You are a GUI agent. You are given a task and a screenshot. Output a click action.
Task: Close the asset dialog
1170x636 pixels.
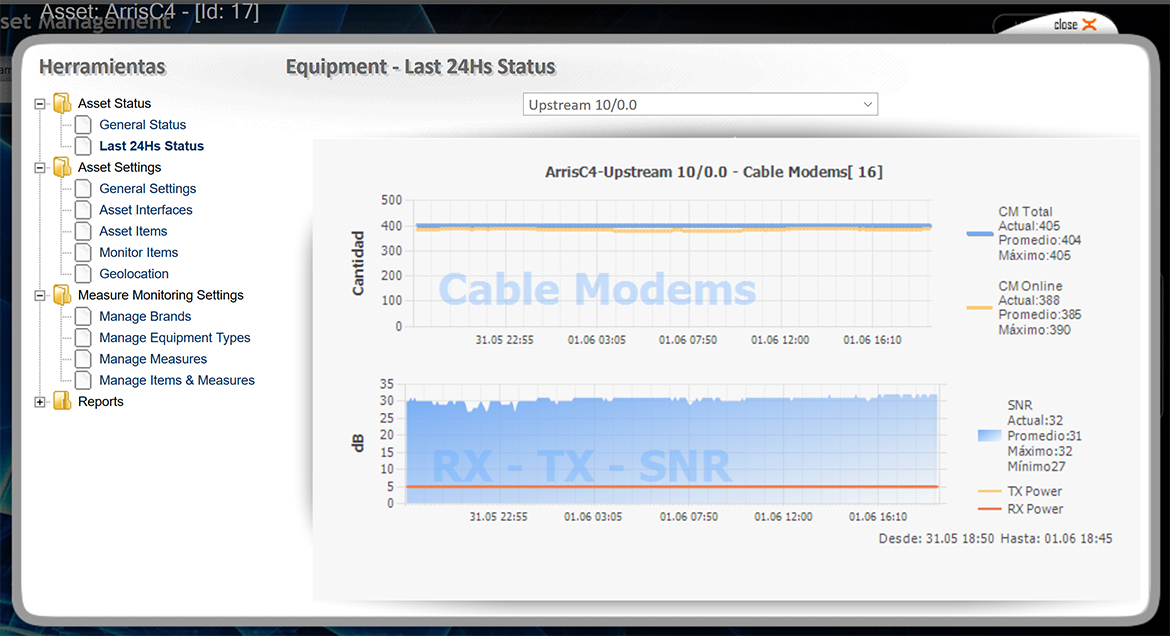click(1075, 25)
